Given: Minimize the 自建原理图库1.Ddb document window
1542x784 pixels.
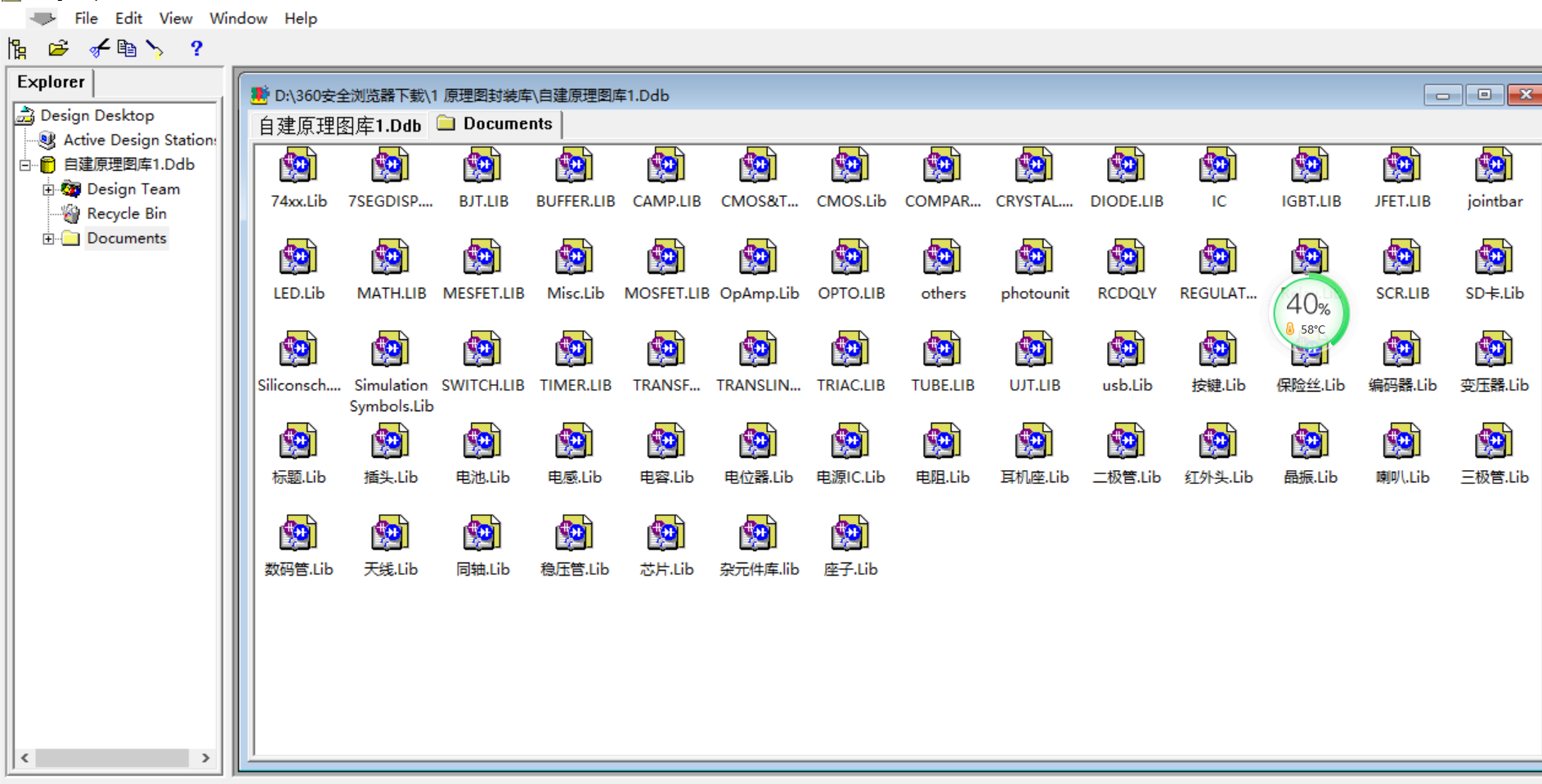Looking at the screenshot, I should point(1442,96).
